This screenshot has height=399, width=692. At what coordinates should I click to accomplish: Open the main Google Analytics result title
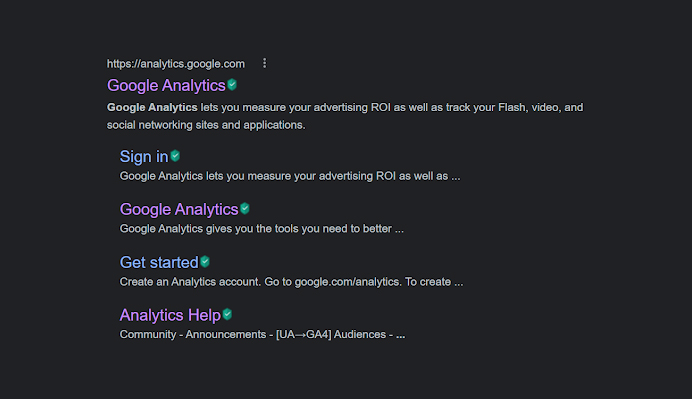click(166, 86)
